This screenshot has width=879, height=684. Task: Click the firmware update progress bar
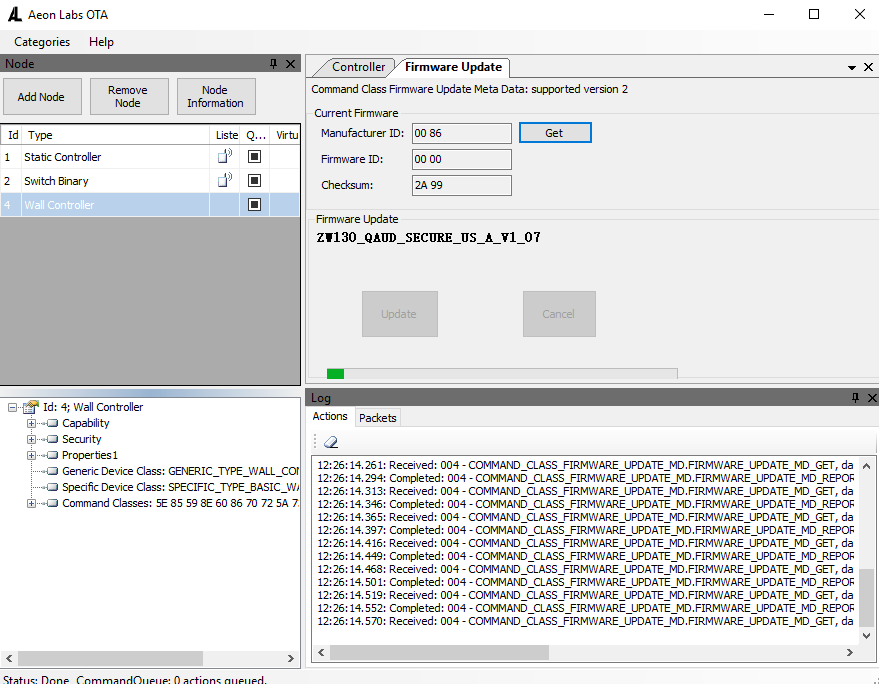pyautogui.click(x=502, y=373)
